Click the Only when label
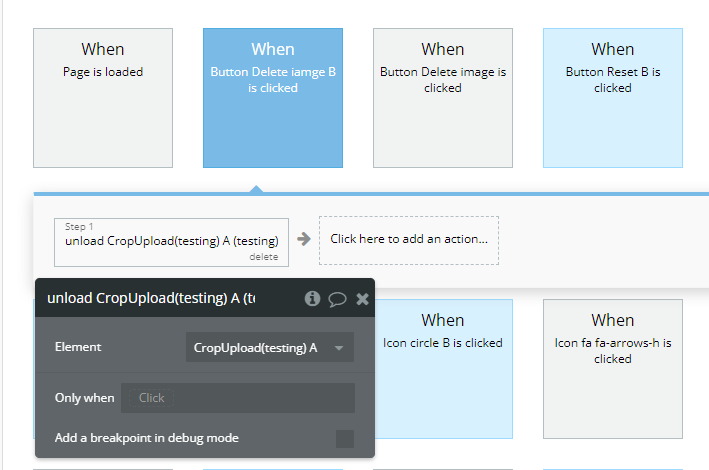 [x=84, y=398]
